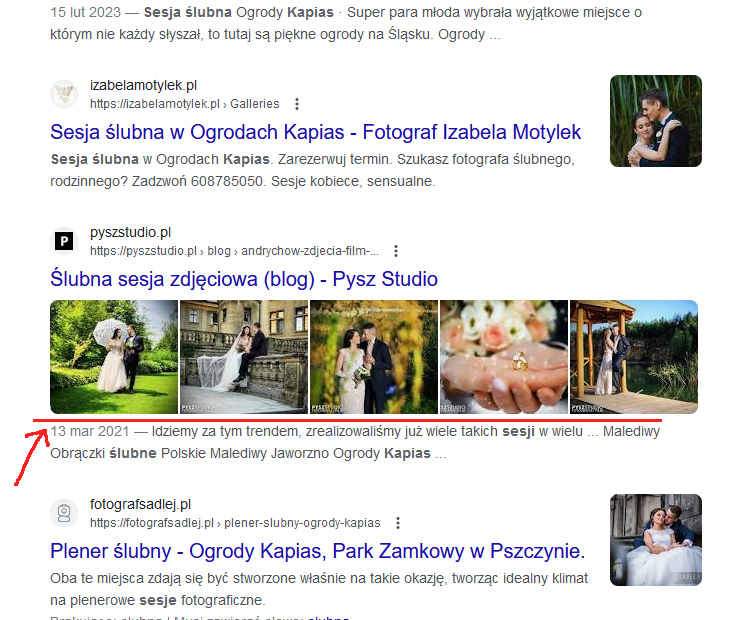Open couple at wooden gazebo photo thumbnail
This screenshot has height=620, width=735.
click(634, 357)
